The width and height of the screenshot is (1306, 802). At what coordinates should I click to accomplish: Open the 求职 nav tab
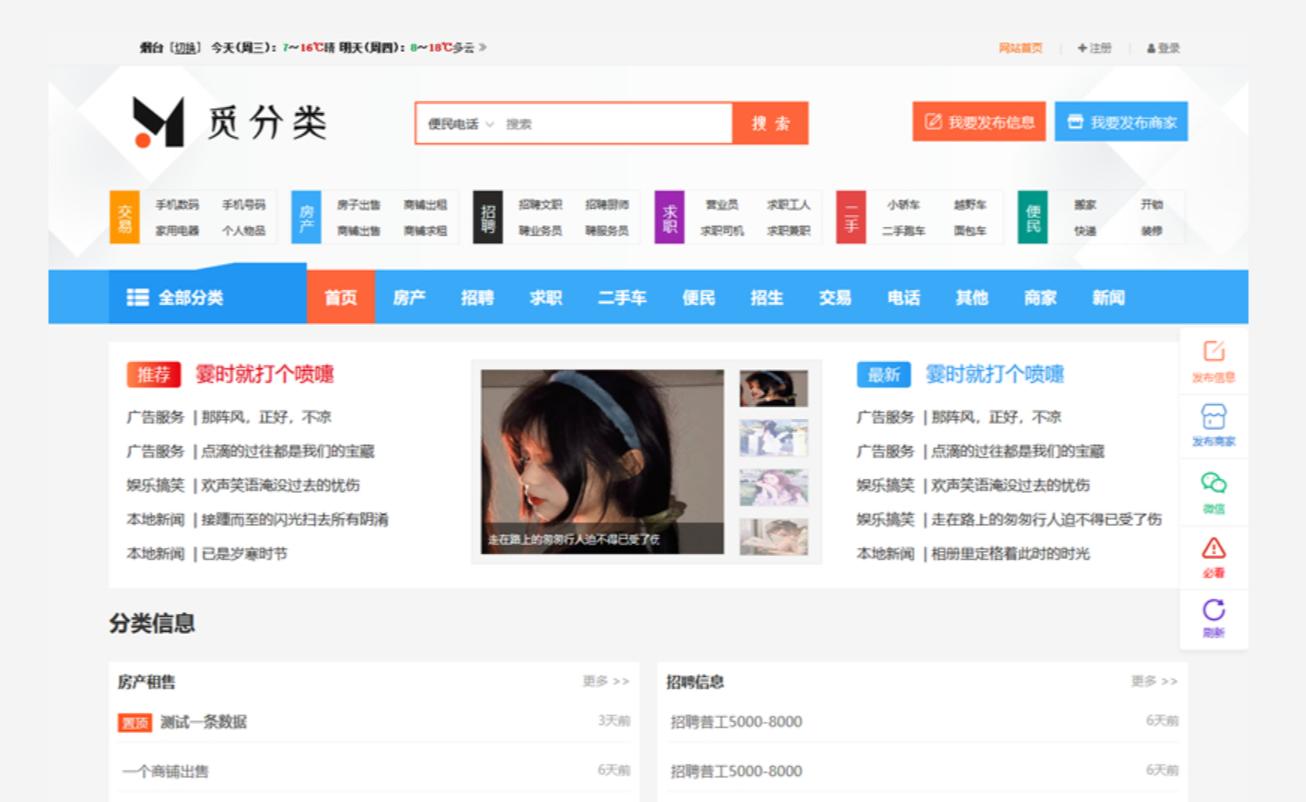(x=546, y=297)
